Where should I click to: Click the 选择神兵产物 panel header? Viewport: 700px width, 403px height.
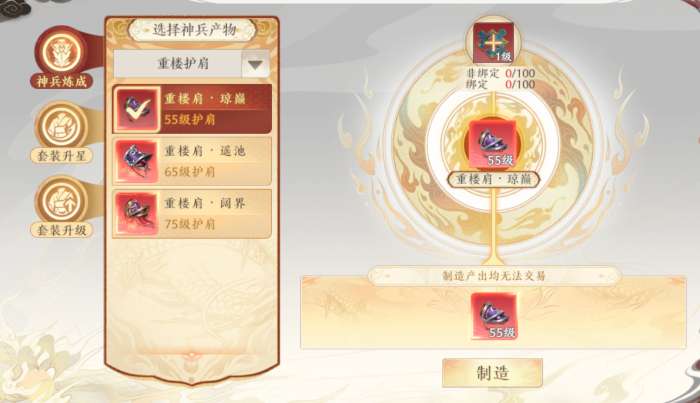tap(193, 30)
